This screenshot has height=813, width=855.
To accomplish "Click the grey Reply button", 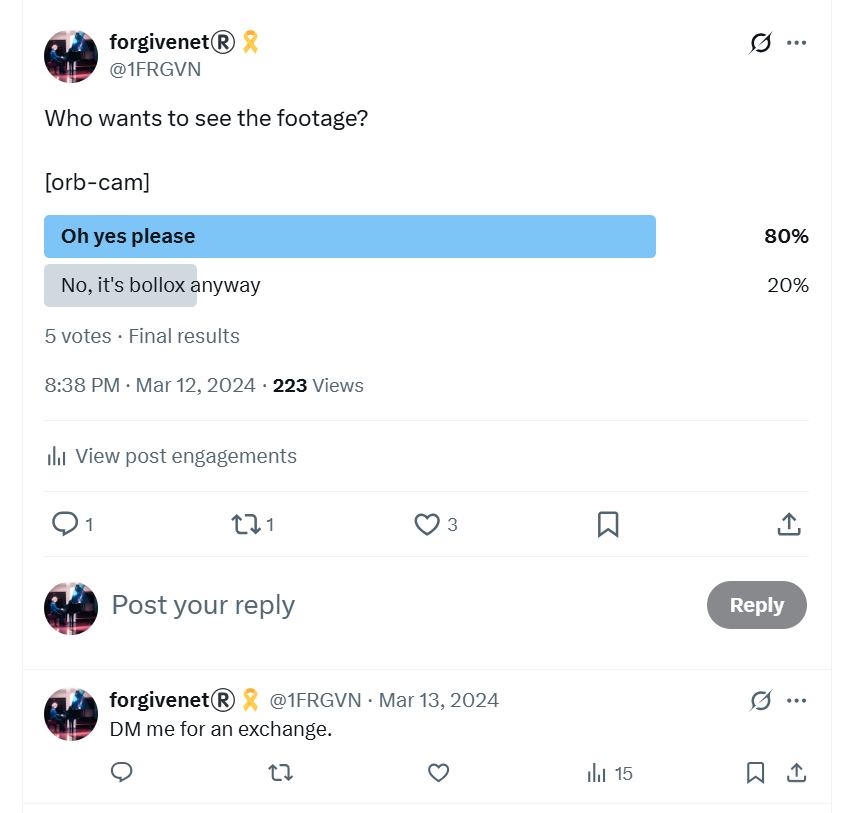I will click(x=756, y=605).
